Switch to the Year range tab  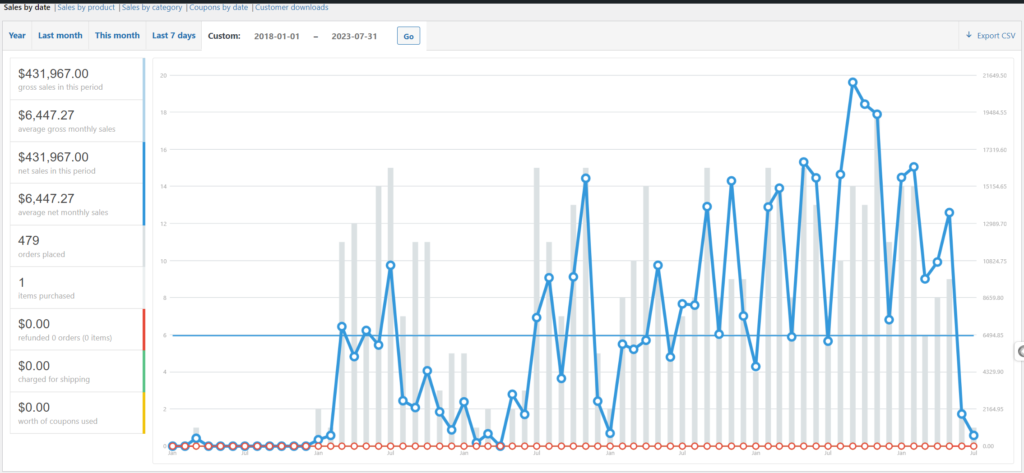[18, 35]
